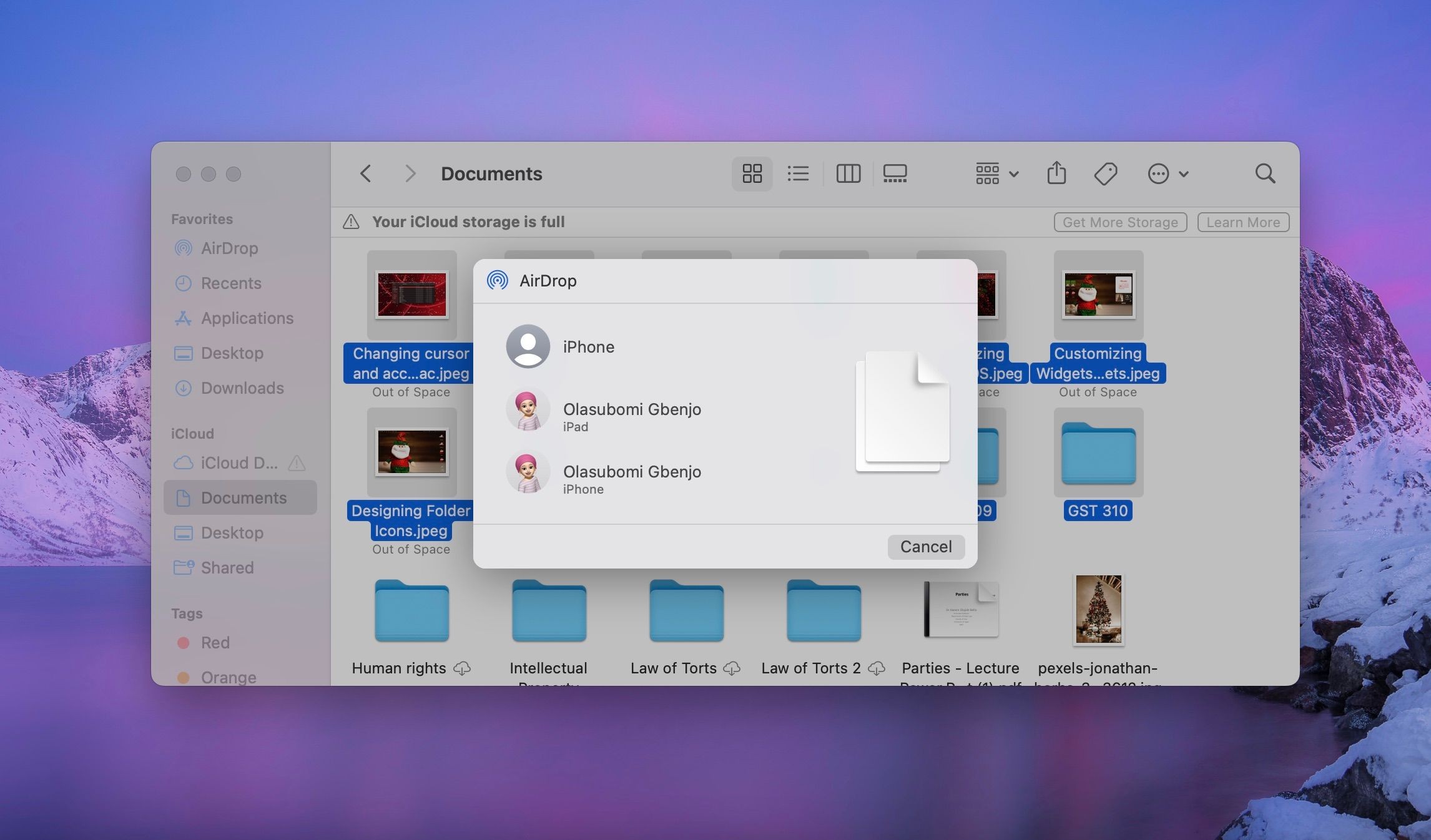Open Desktop under Favorites
The image size is (1431, 840).
click(x=240, y=353)
